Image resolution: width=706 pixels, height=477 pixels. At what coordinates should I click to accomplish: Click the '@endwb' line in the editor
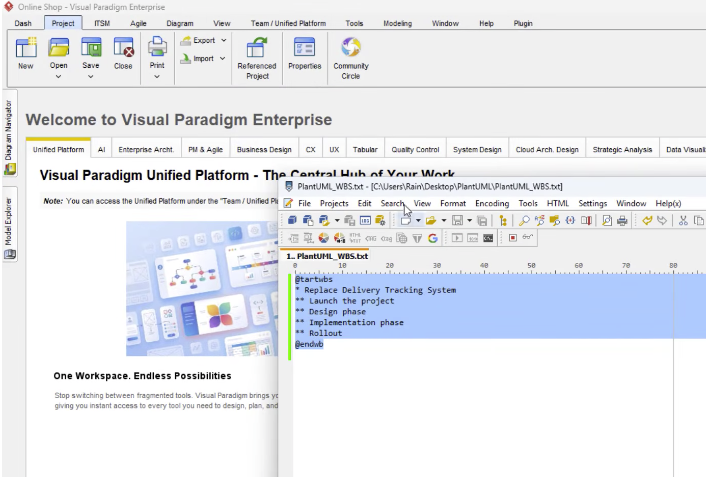click(x=309, y=344)
